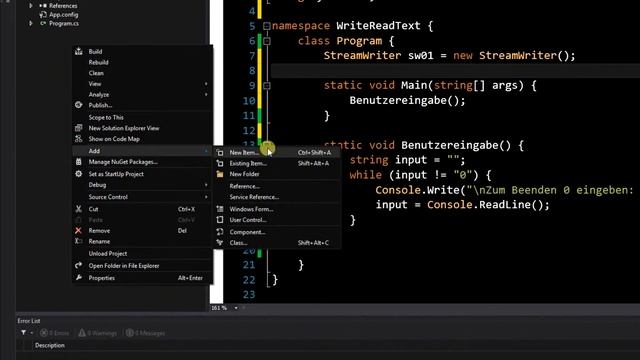Click the Windows Form icon in submenu
This screenshot has width=640, height=360.
[x=220, y=209]
